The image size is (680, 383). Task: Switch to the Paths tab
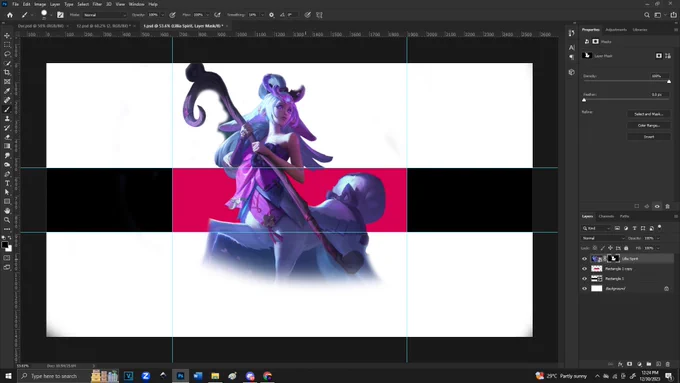624,216
